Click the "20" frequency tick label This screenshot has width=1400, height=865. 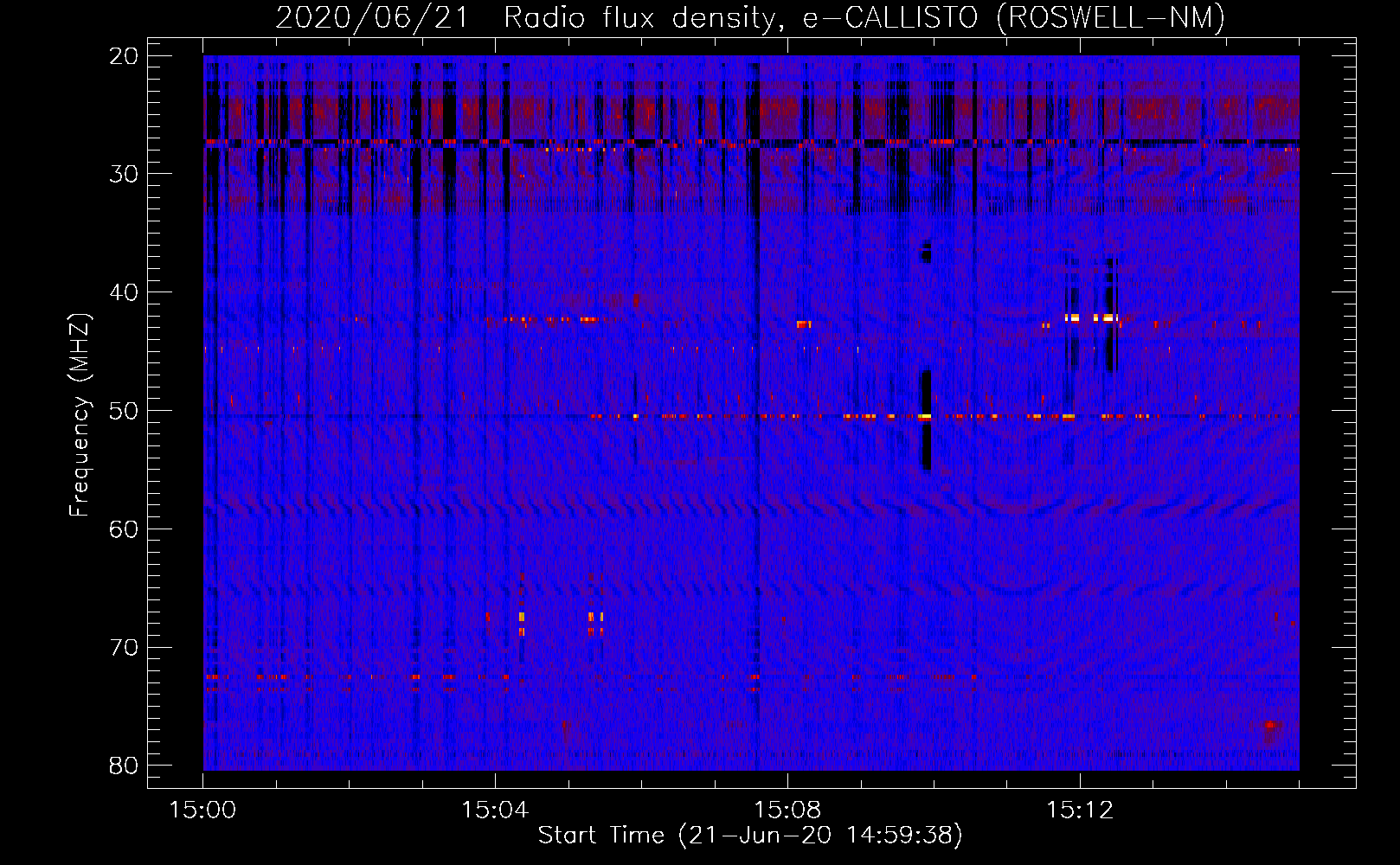pos(124,56)
